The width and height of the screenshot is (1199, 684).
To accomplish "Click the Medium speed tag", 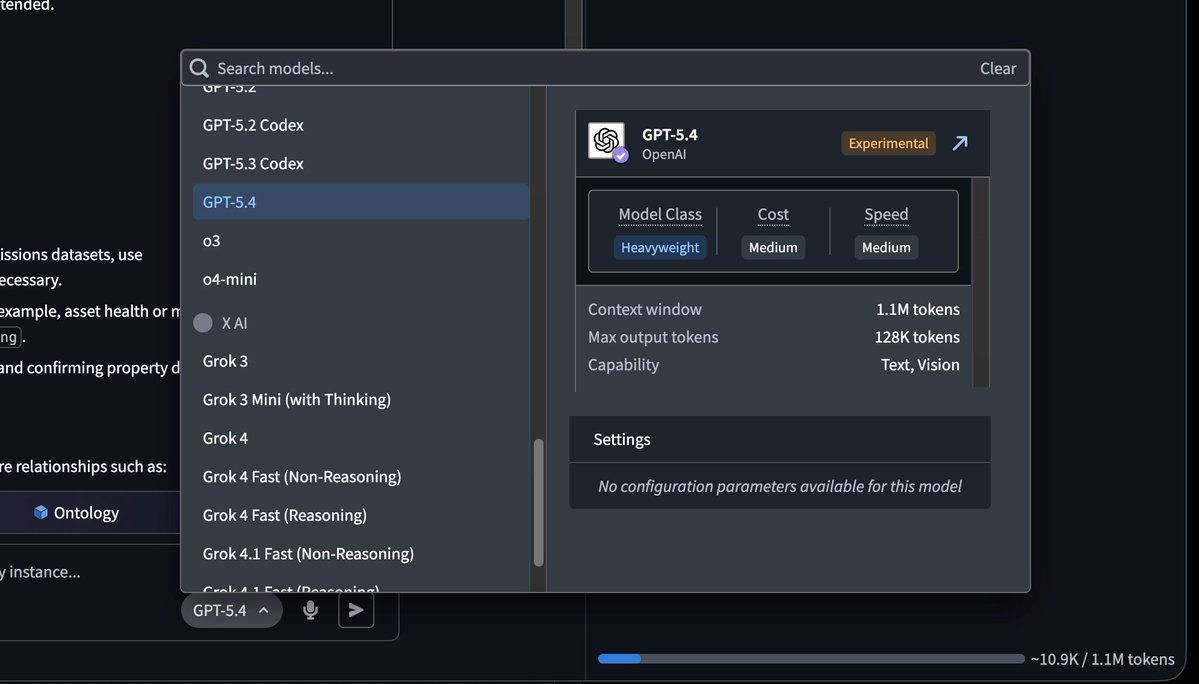I will point(885,248).
